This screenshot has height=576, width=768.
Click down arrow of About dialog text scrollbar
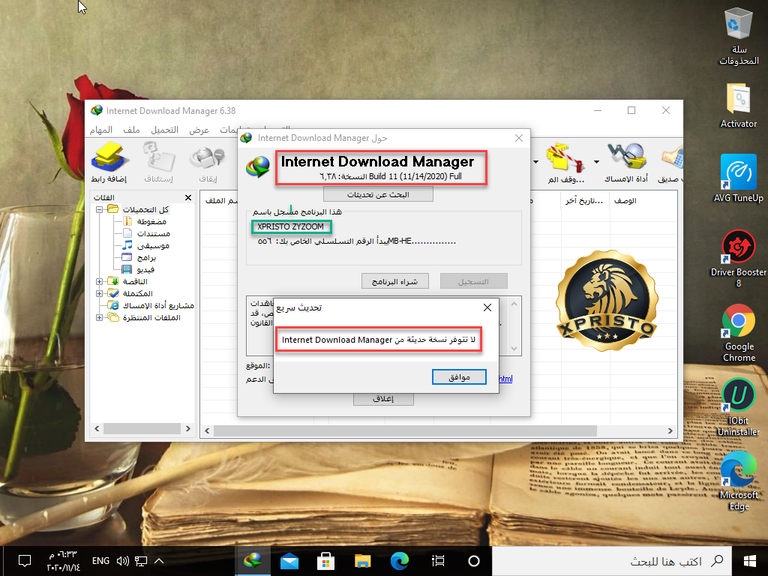pyautogui.click(x=514, y=349)
